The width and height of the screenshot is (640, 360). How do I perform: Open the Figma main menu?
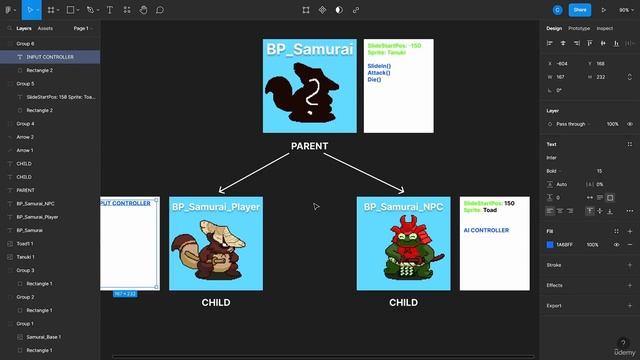pos(8,10)
